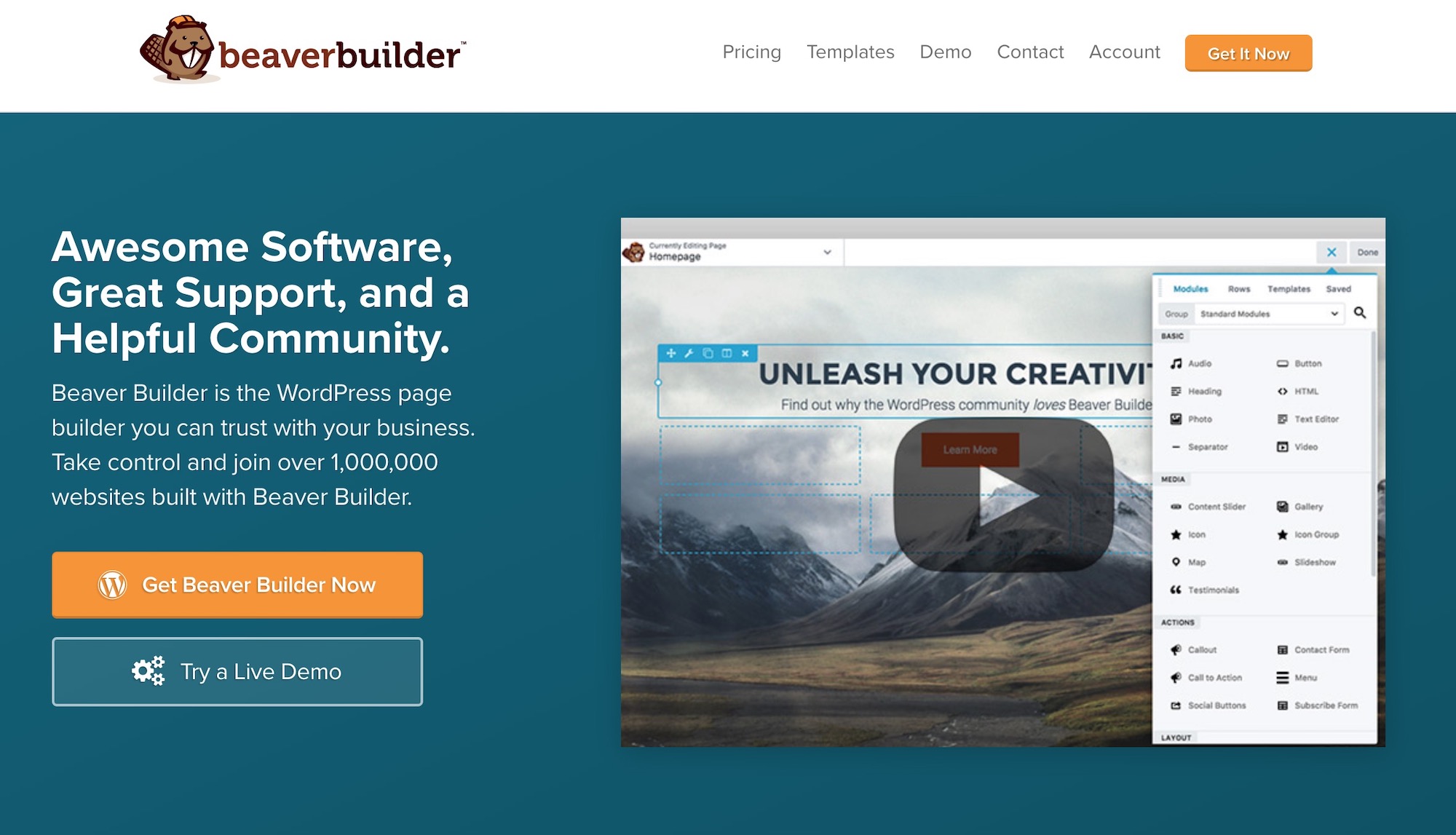Click the Audio module icon
The width and height of the screenshot is (1456, 835).
[x=1176, y=363]
